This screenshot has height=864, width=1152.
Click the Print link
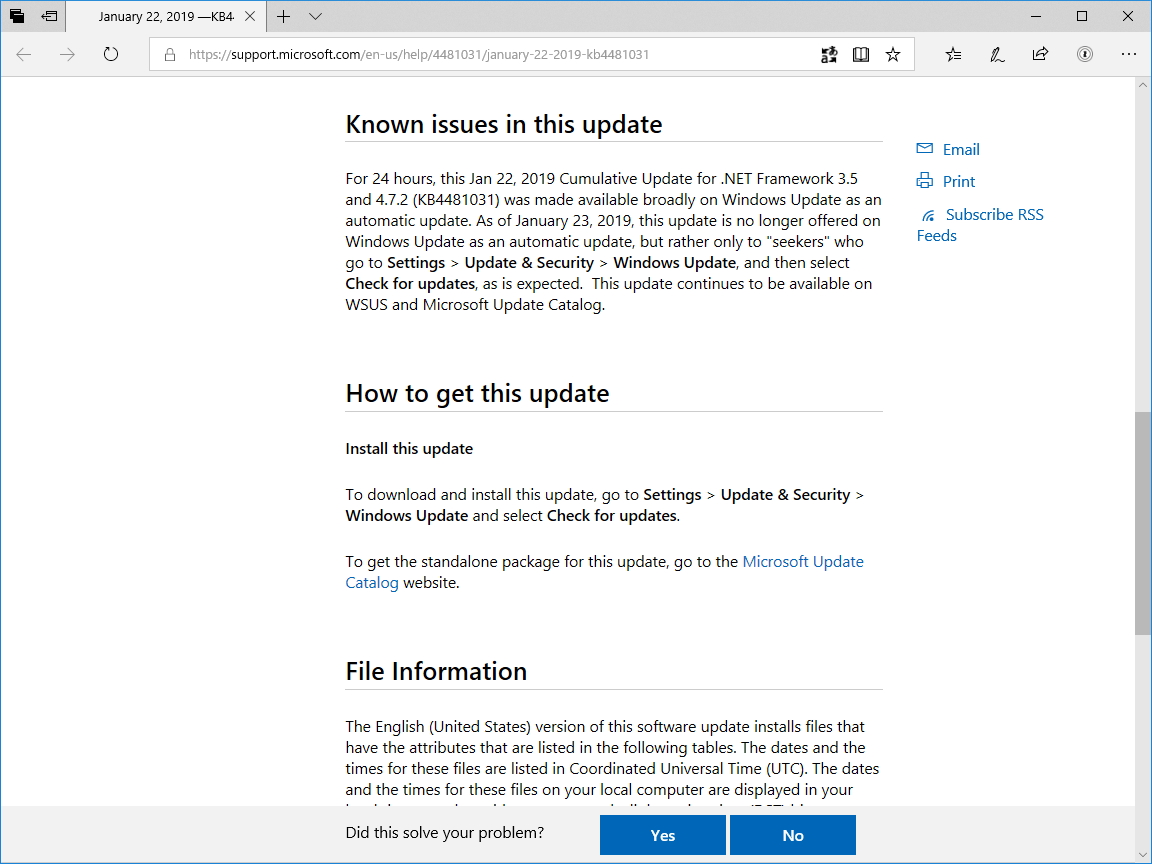click(x=959, y=181)
